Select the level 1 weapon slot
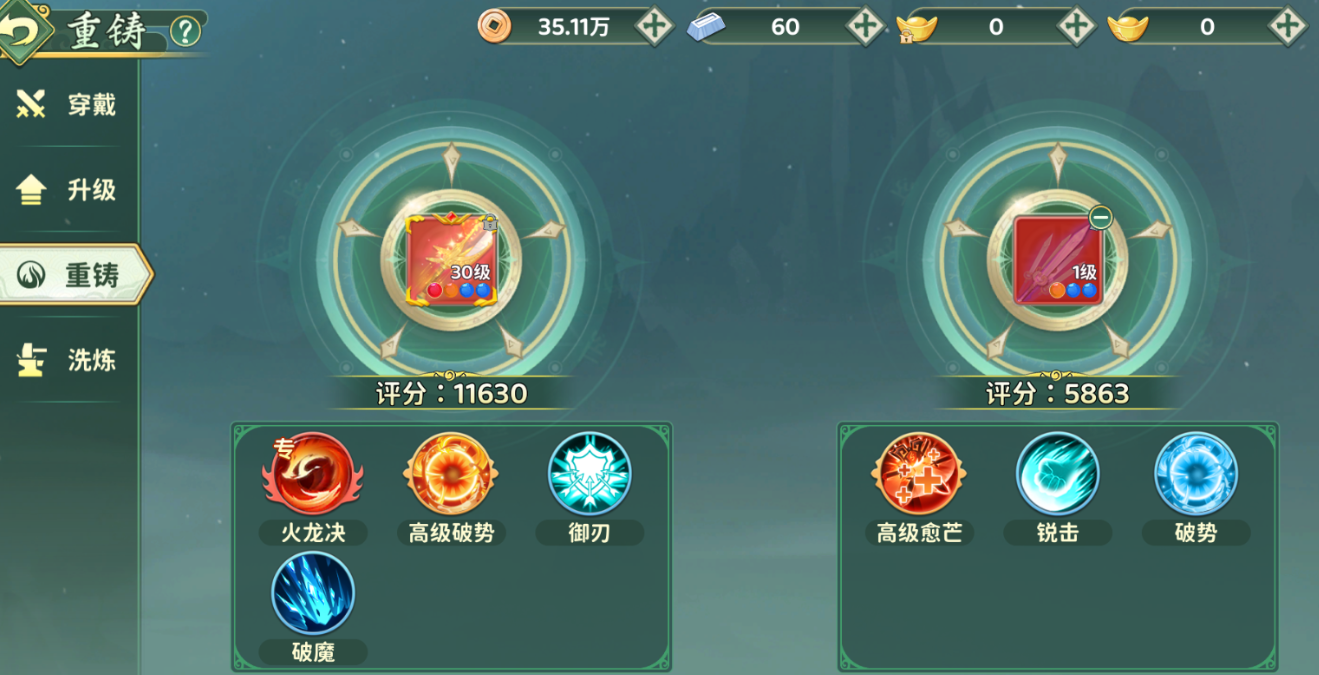The width and height of the screenshot is (1319, 675). (1057, 259)
